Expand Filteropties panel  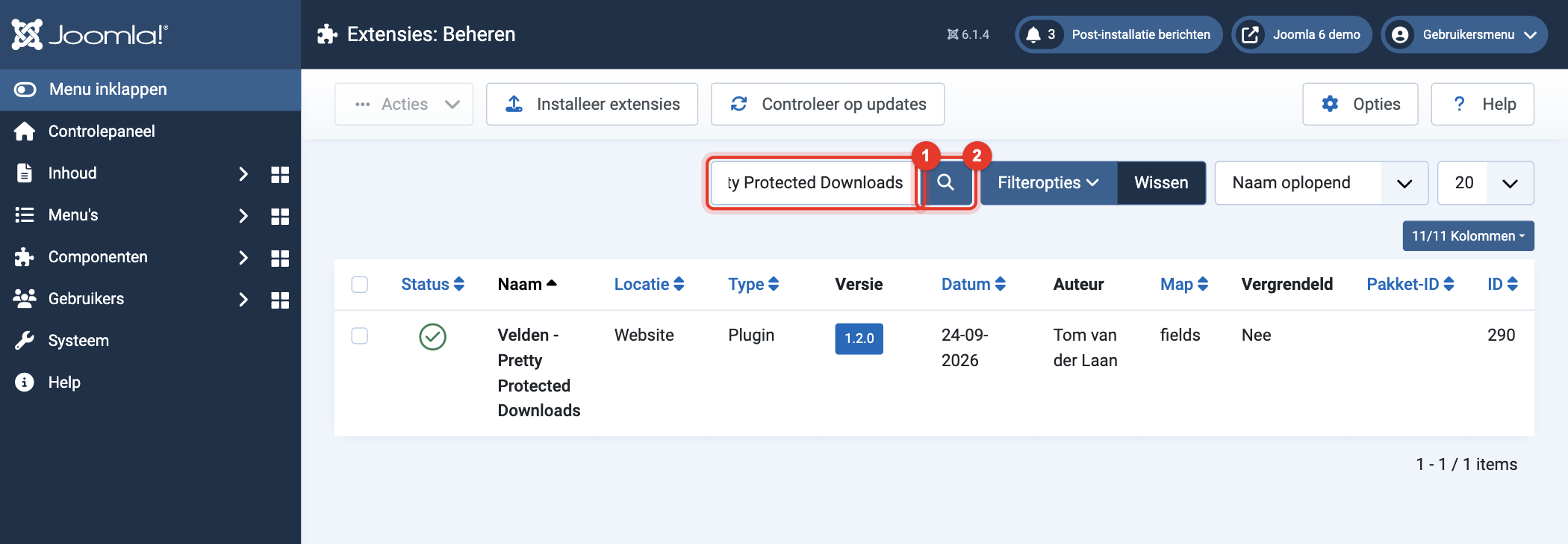[x=1048, y=183]
